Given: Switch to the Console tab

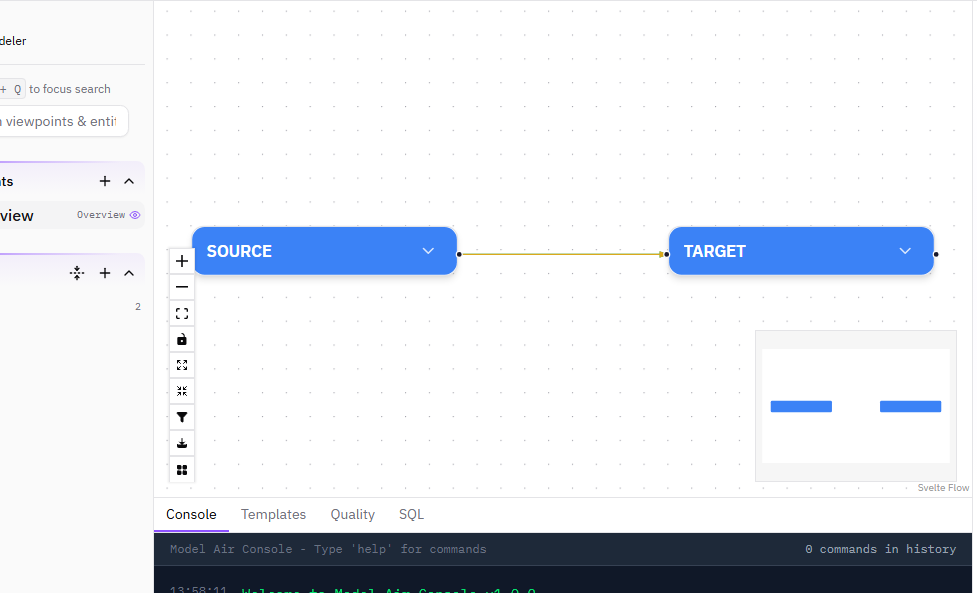Looking at the screenshot, I should pyautogui.click(x=191, y=515).
